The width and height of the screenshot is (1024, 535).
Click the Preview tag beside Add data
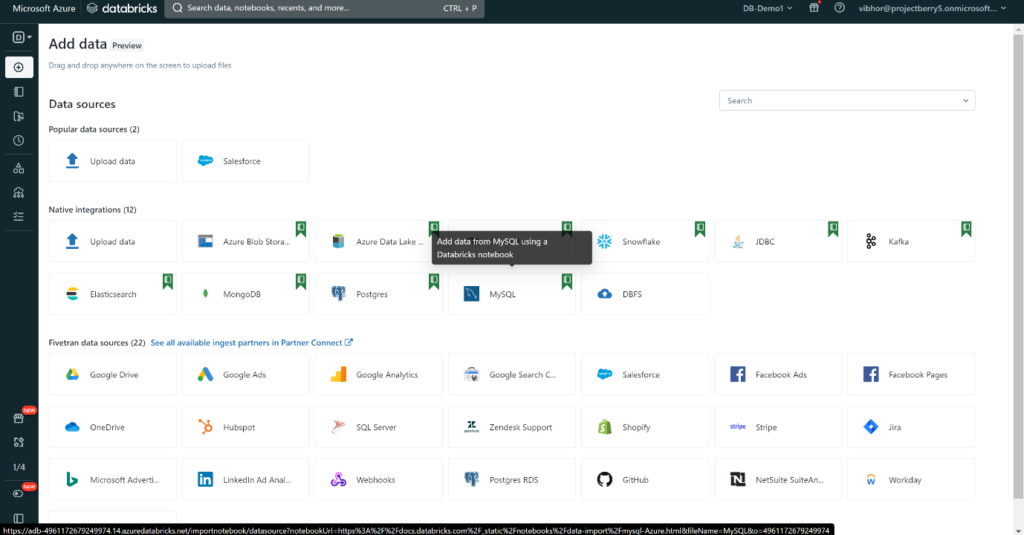[127, 46]
